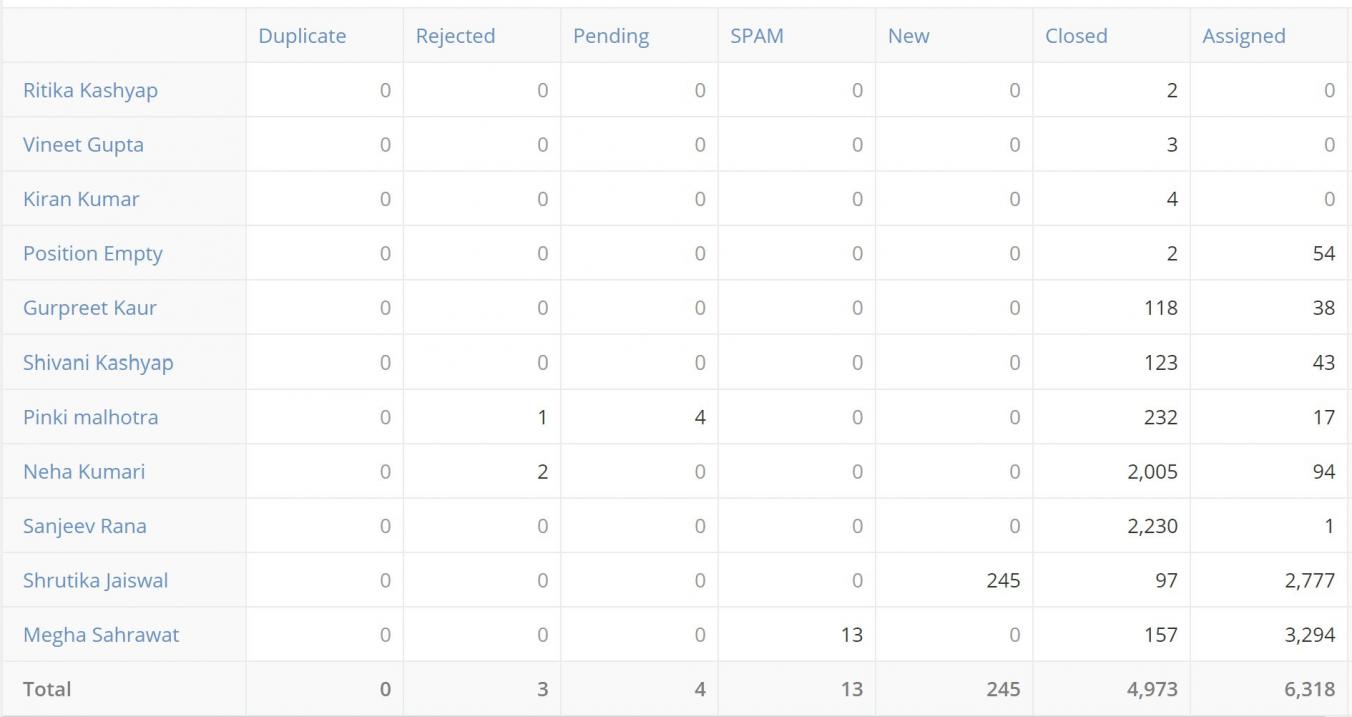Click the Shrutika Jaiswal link
The height and width of the screenshot is (717, 1352).
pyautogui.click(x=95, y=580)
